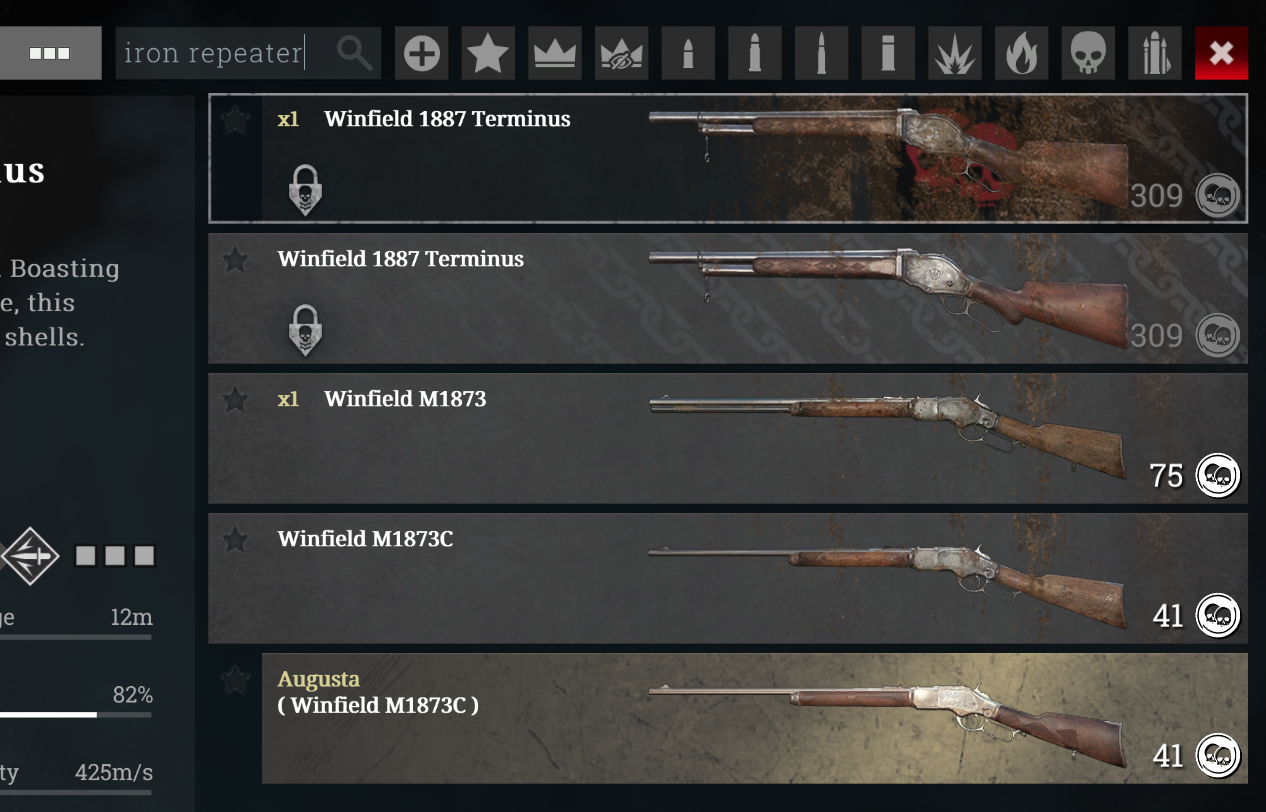The image size is (1266, 812).
Task: Select the crown legendary filter
Action: [554, 53]
